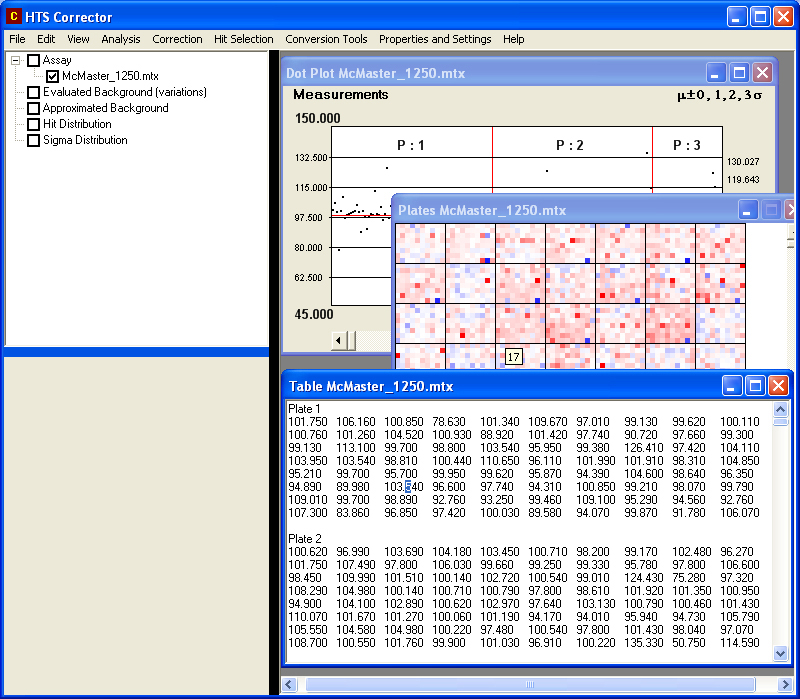Enable Evaluated Background (variations) checkbox

pos(34,92)
